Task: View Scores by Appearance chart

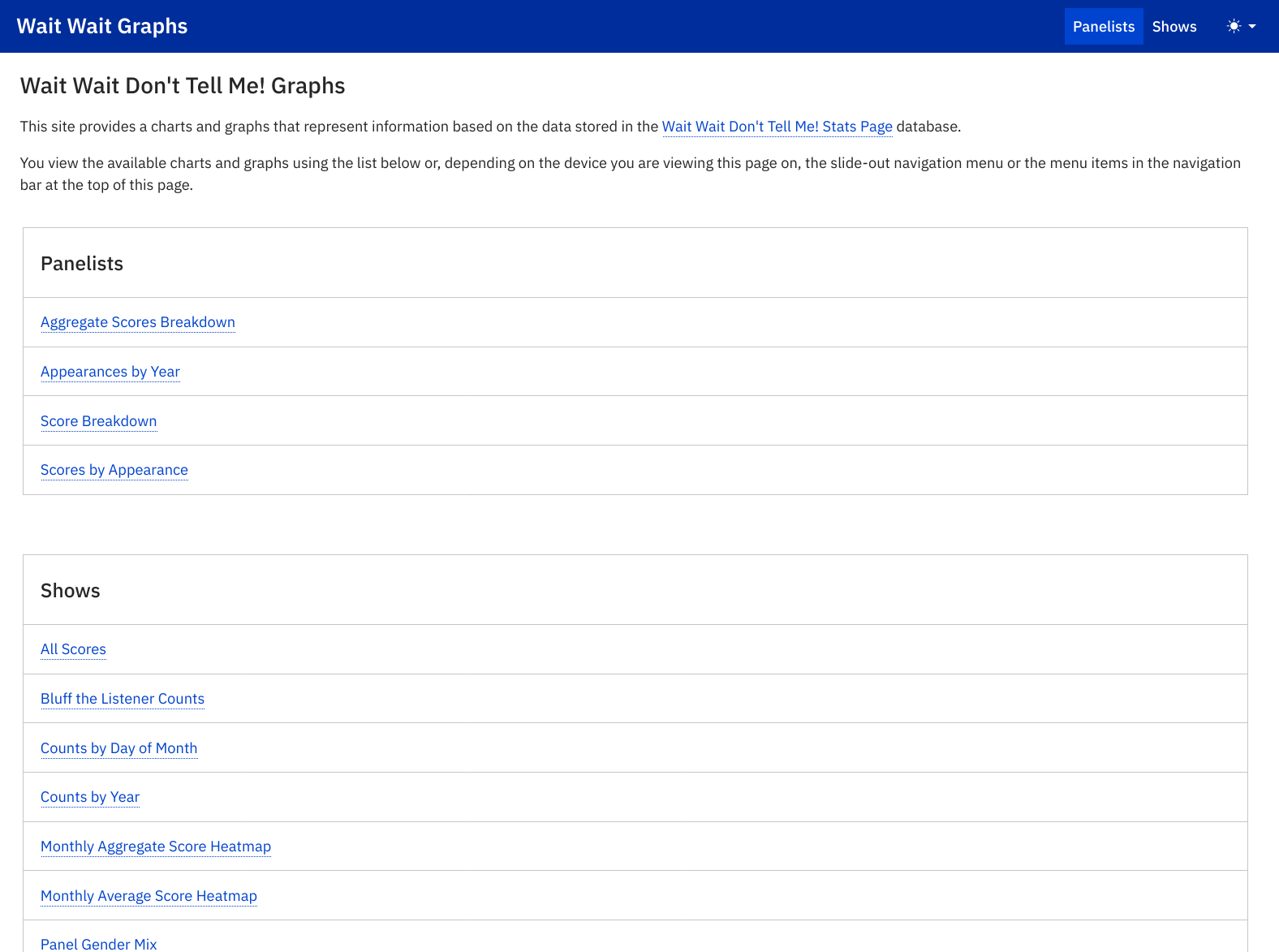Action: click(x=114, y=470)
